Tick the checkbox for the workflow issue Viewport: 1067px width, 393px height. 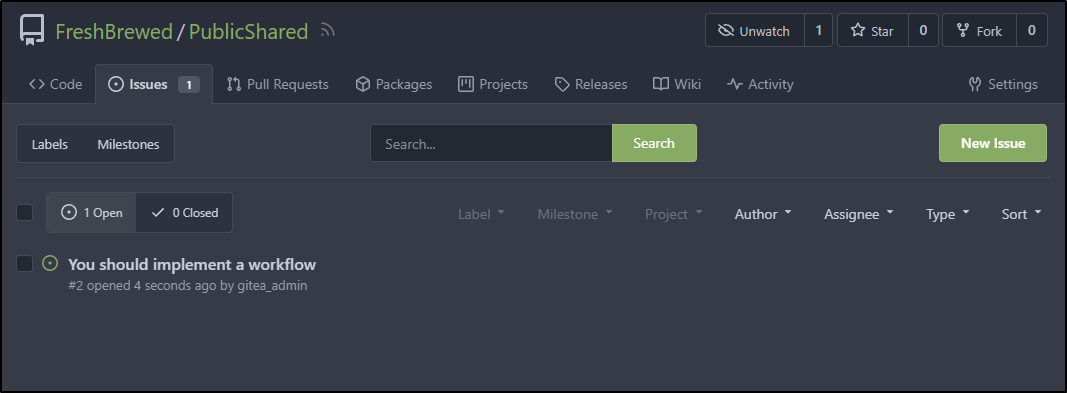tap(24, 263)
